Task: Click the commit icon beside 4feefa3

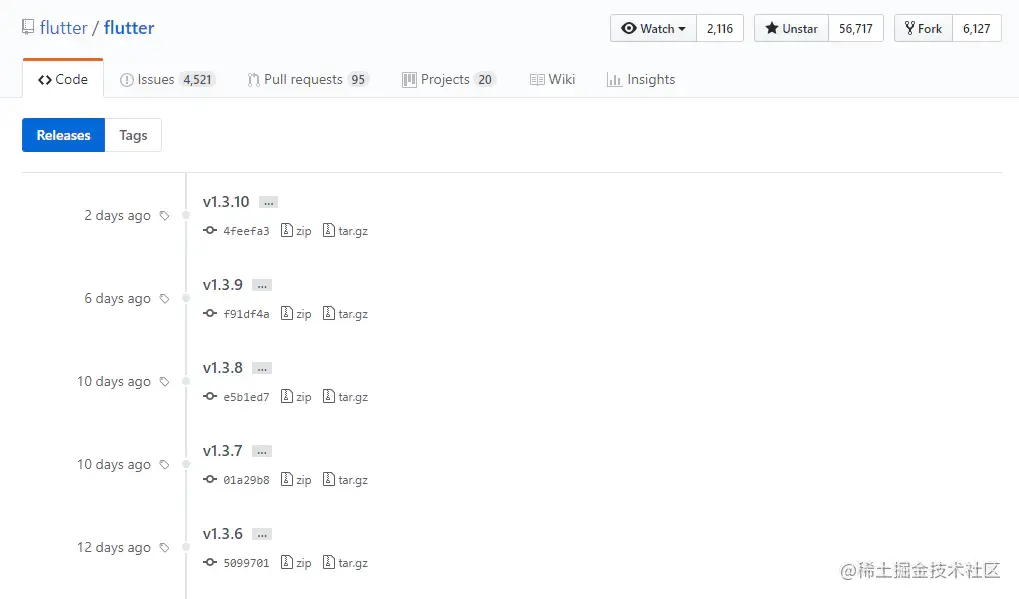Action: point(210,230)
